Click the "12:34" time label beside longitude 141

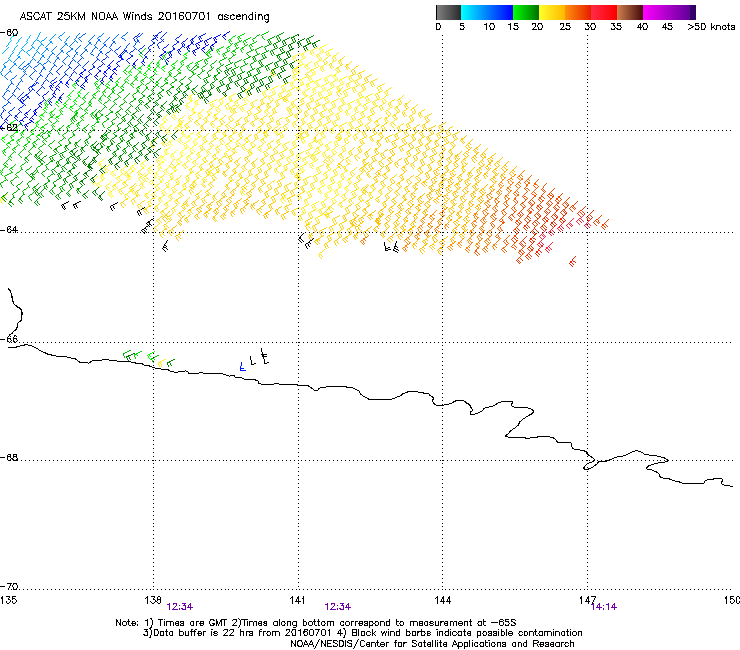pos(338,607)
